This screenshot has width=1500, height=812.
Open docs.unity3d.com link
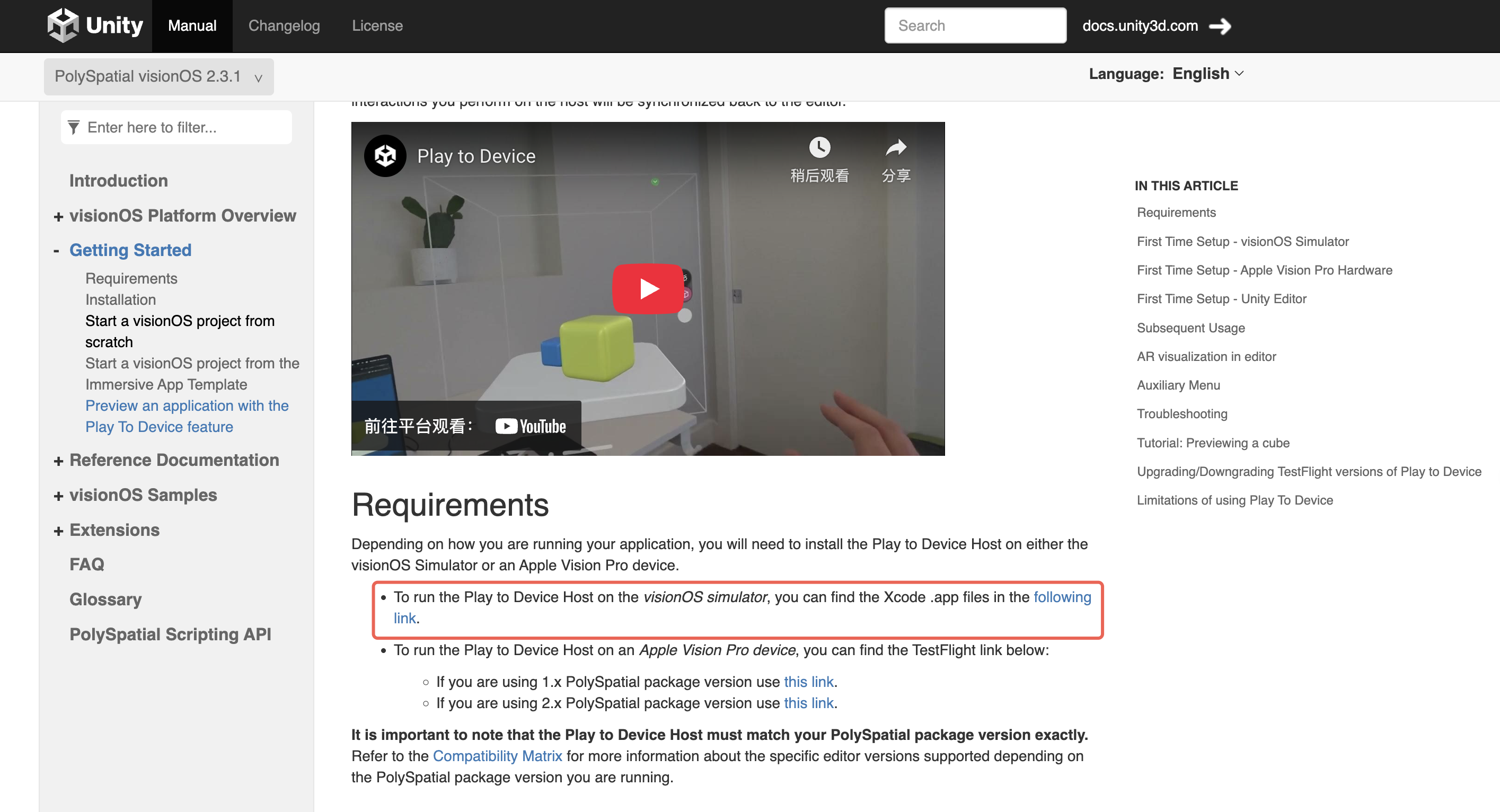pos(1140,25)
